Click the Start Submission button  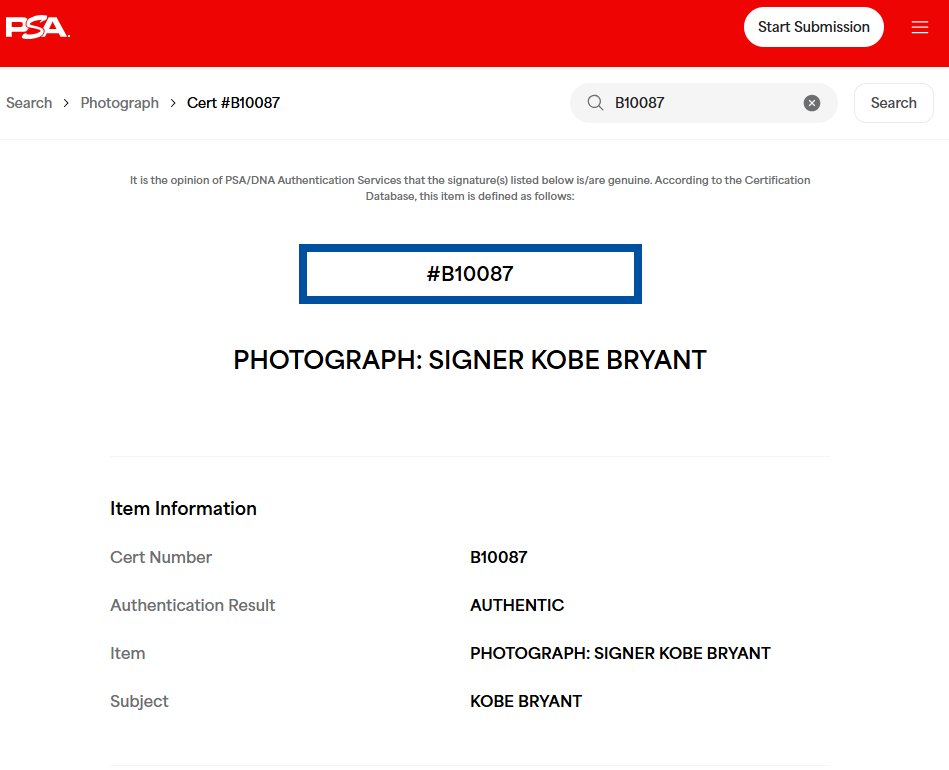coord(813,27)
